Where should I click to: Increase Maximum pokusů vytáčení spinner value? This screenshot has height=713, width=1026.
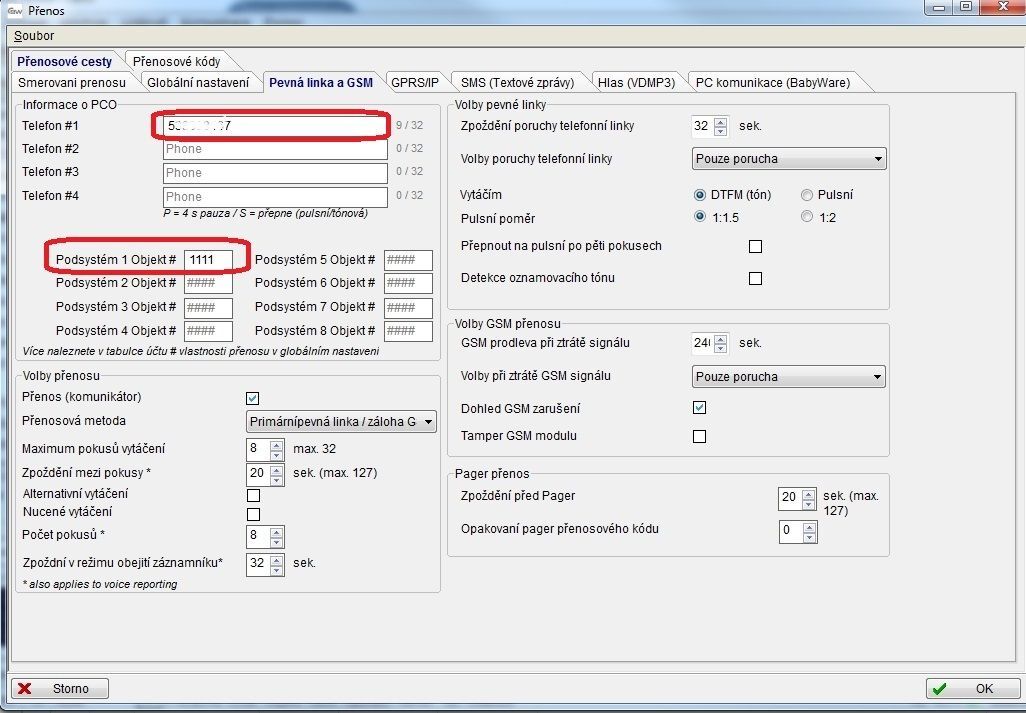click(277, 444)
